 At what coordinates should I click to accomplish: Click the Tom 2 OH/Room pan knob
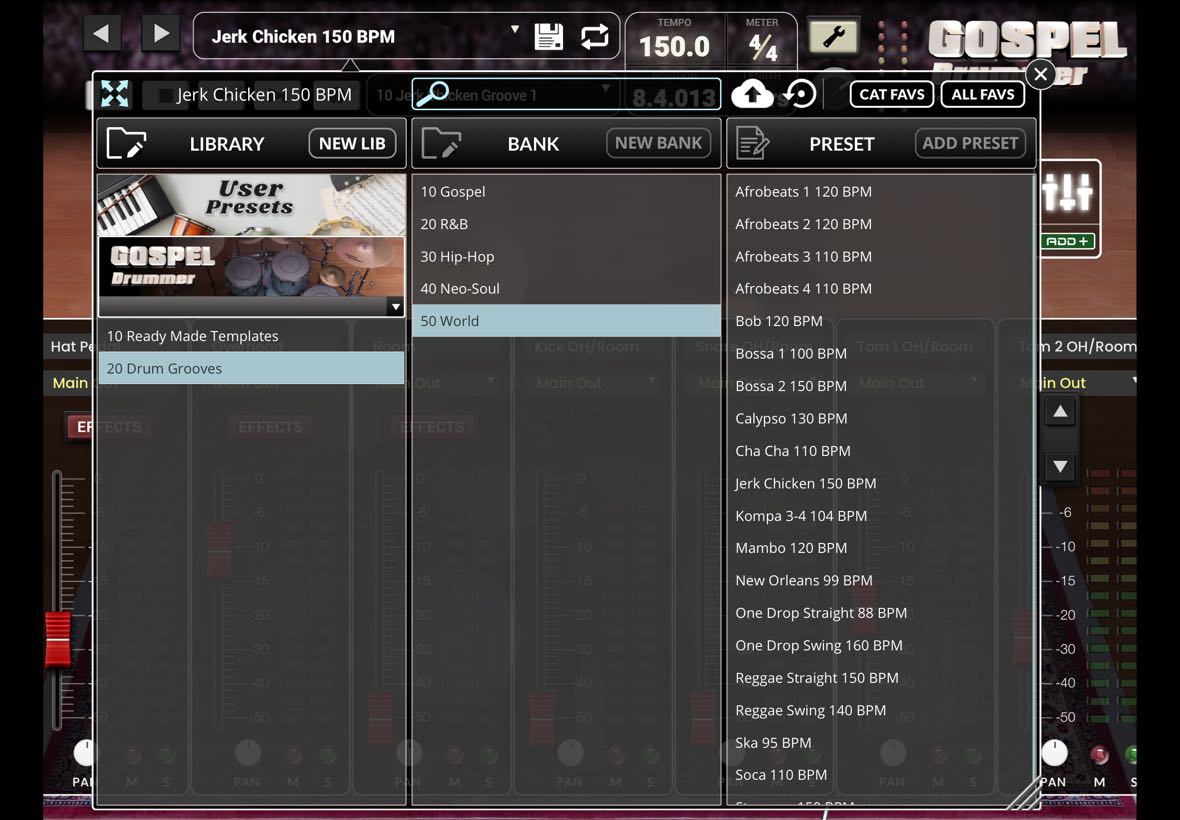(x=1054, y=753)
